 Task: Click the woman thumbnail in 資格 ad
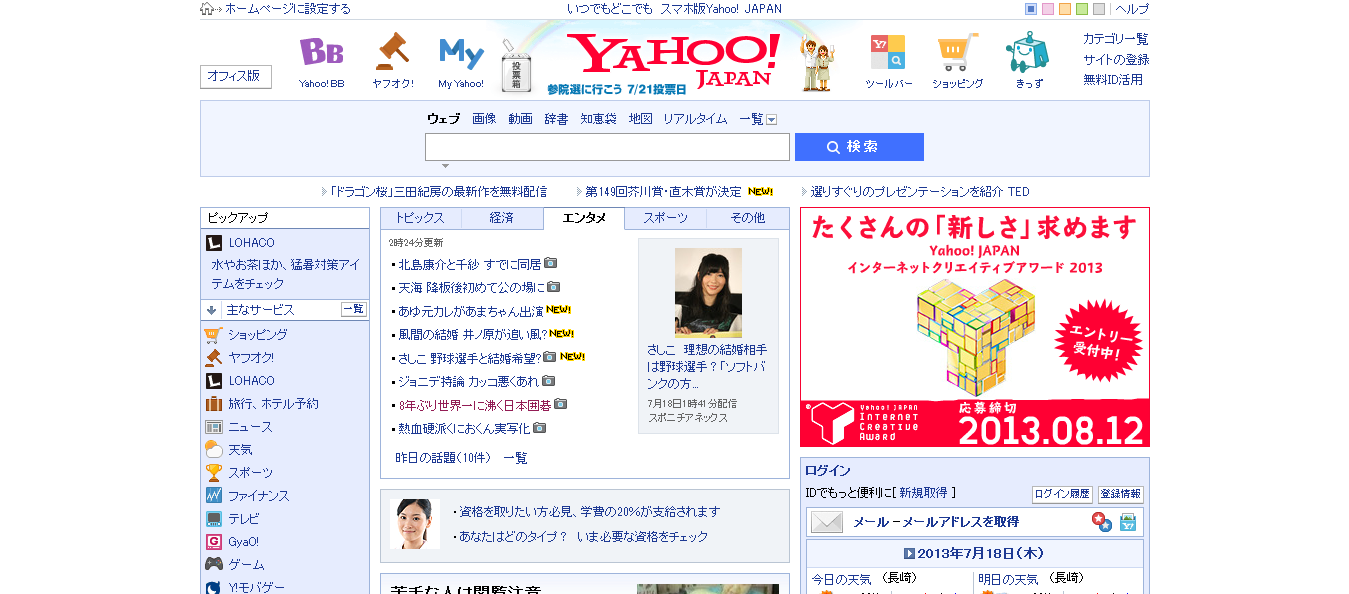(x=414, y=524)
